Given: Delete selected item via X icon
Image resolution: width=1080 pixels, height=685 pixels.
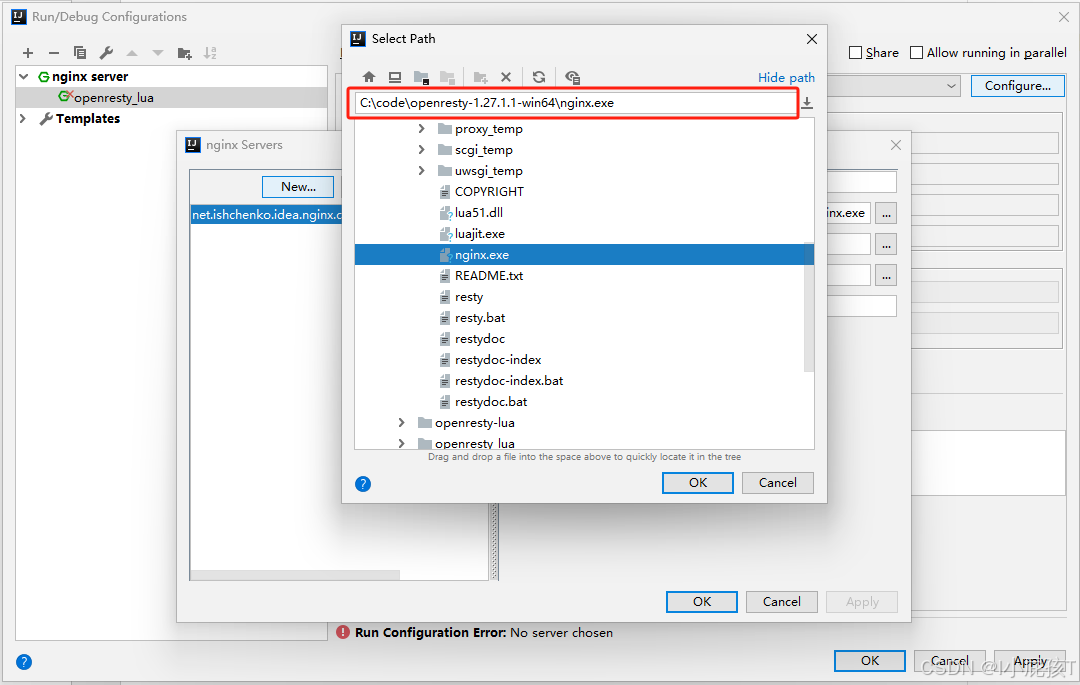Looking at the screenshot, I should (x=506, y=77).
